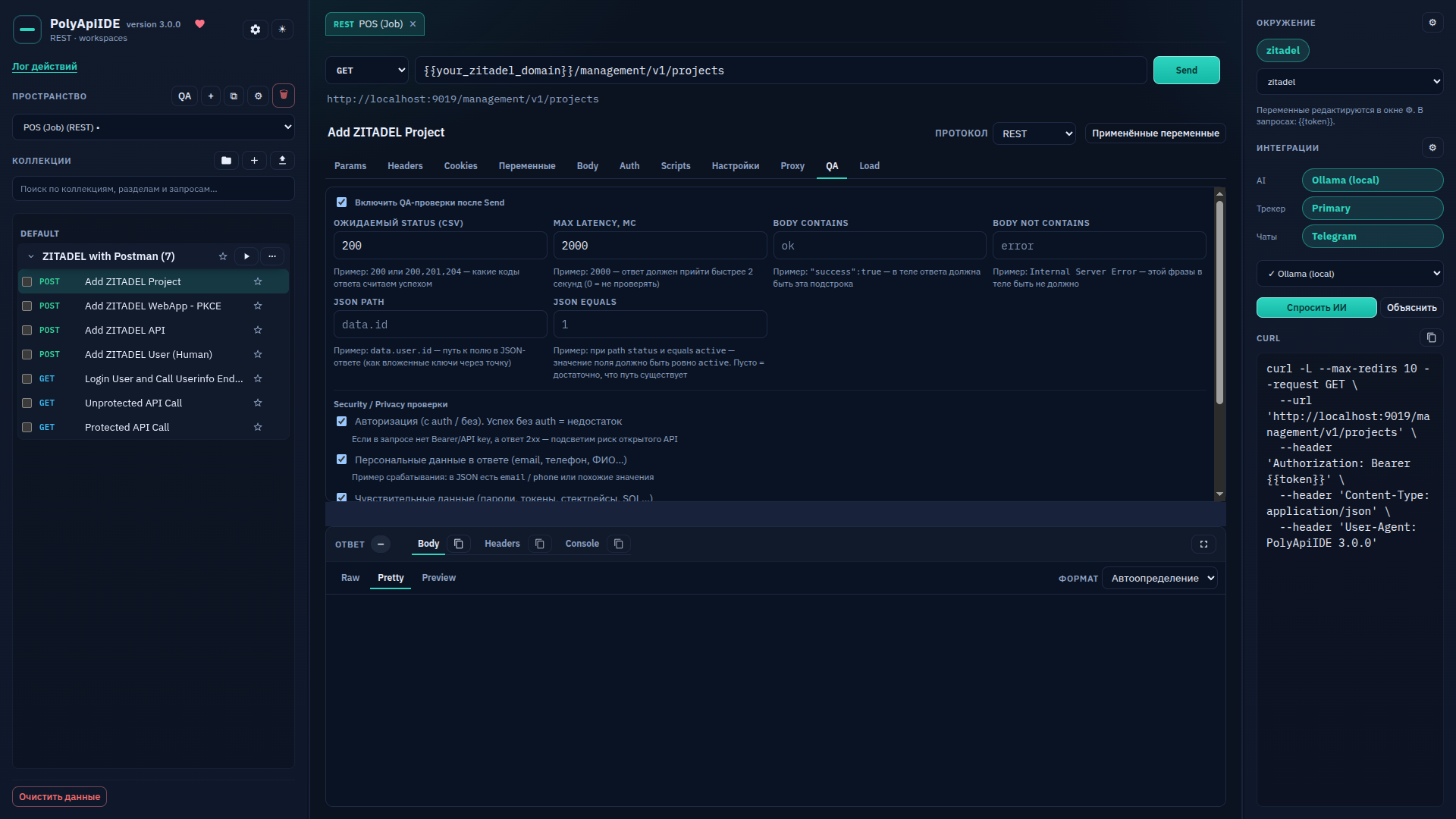Send the request with the Send button

point(1186,71)
